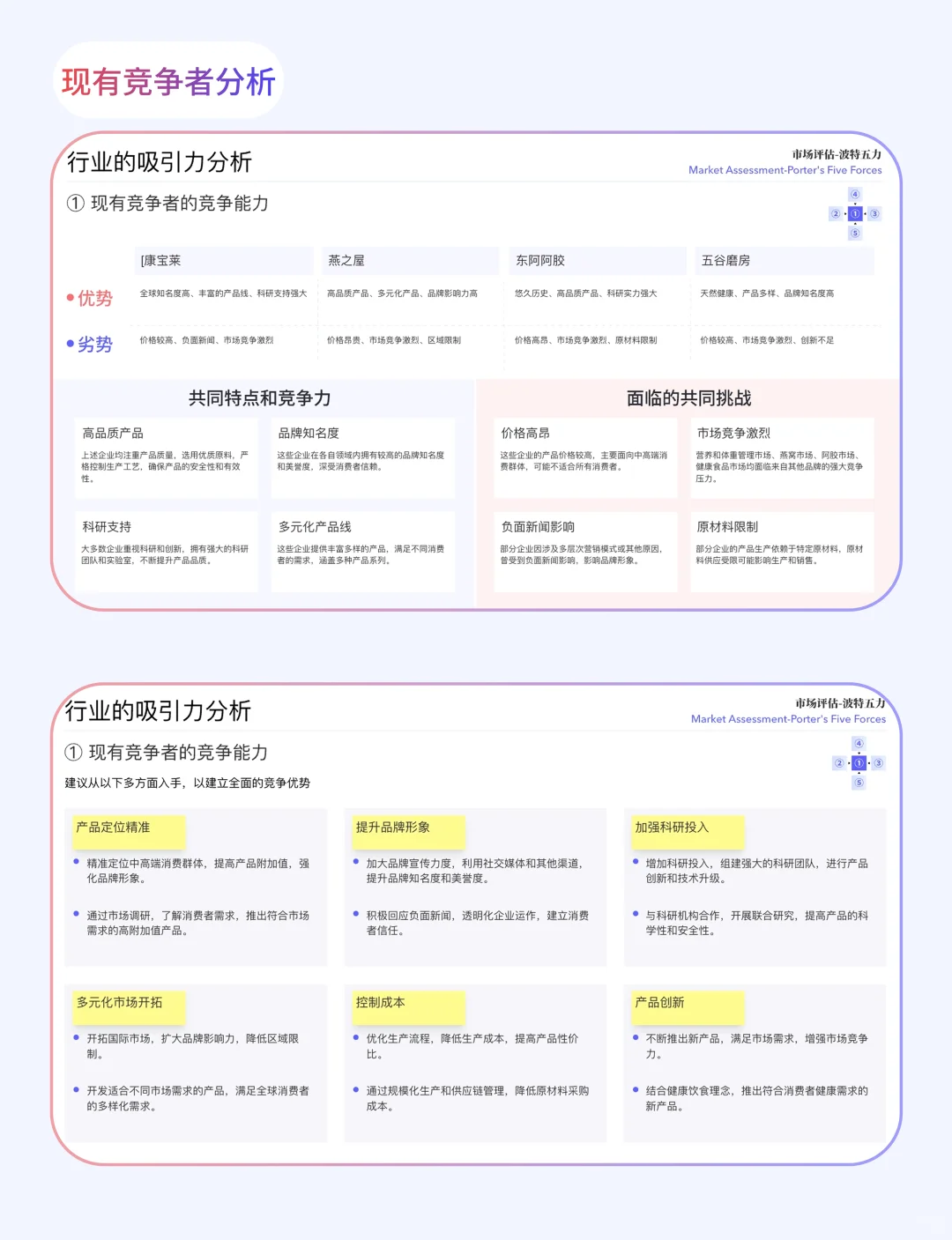952x1240 pixels.
Task: Click weakness text 价格较高、市场竞争激烈、创新不足
Action: coord(767,340)
